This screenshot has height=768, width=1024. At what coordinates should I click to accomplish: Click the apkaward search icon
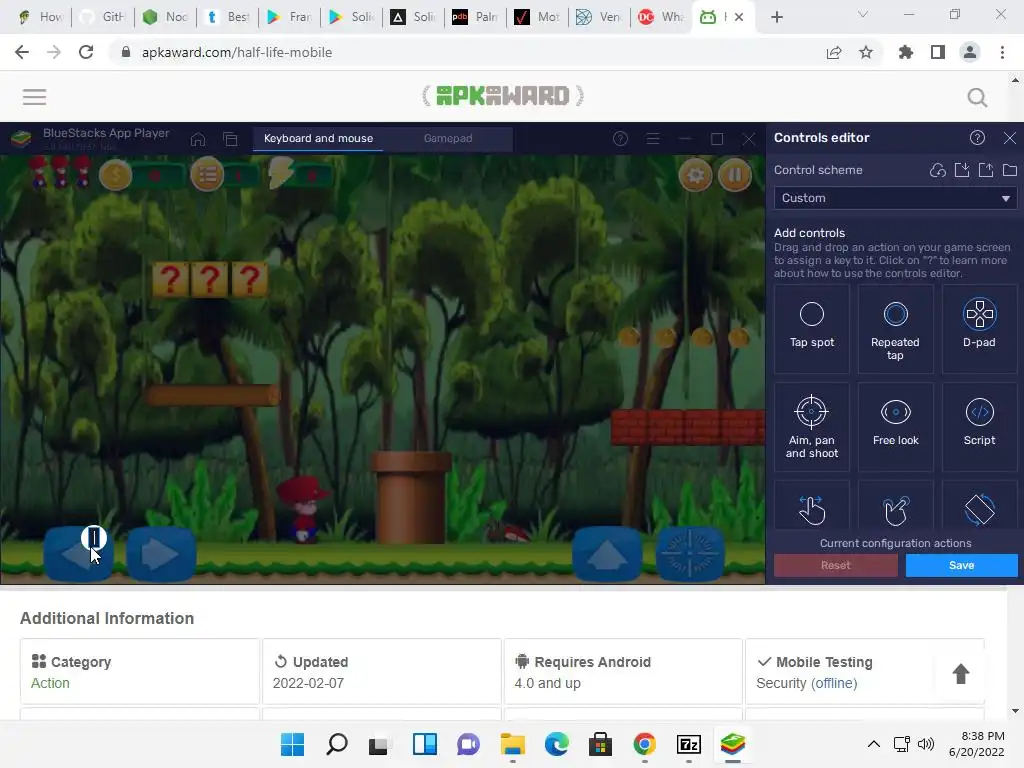pos(977,97)
